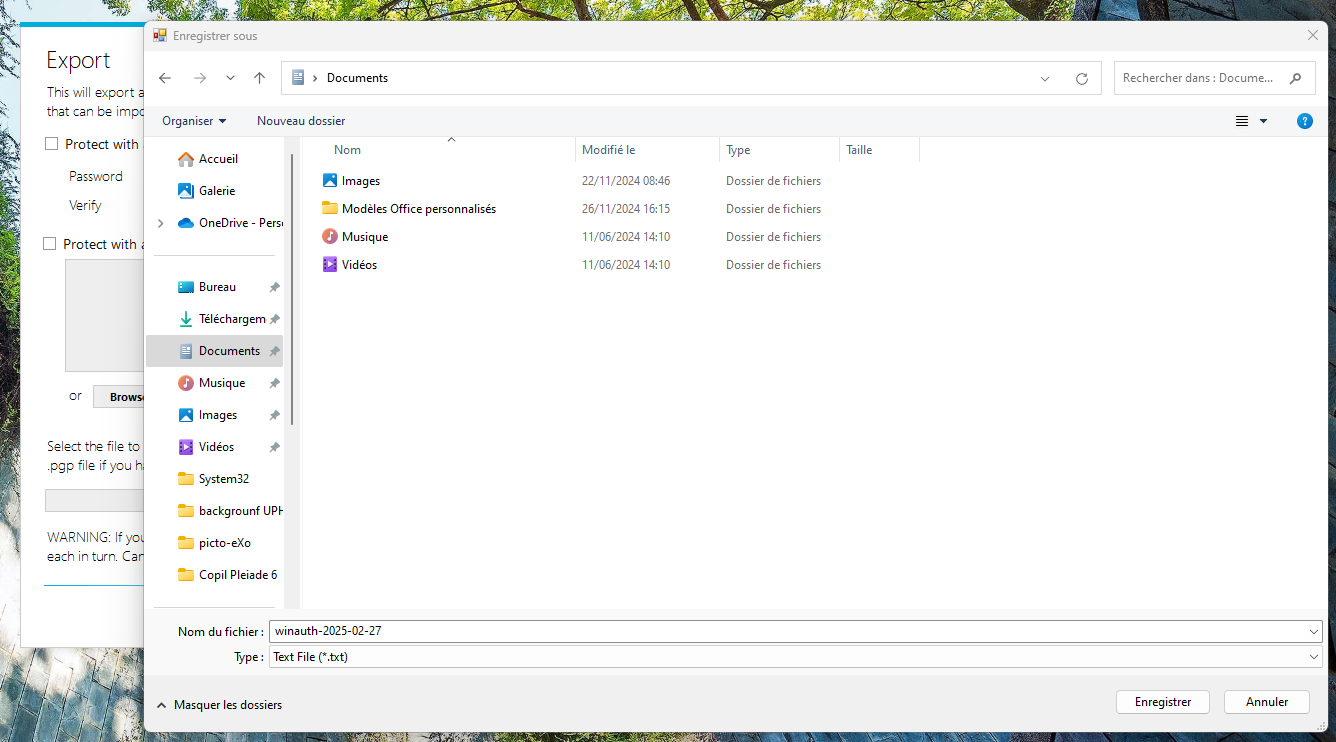This screenshot has width=1336, height=742.
Task: Expand recent locations chevron
Action: click(x=231, y=78)
